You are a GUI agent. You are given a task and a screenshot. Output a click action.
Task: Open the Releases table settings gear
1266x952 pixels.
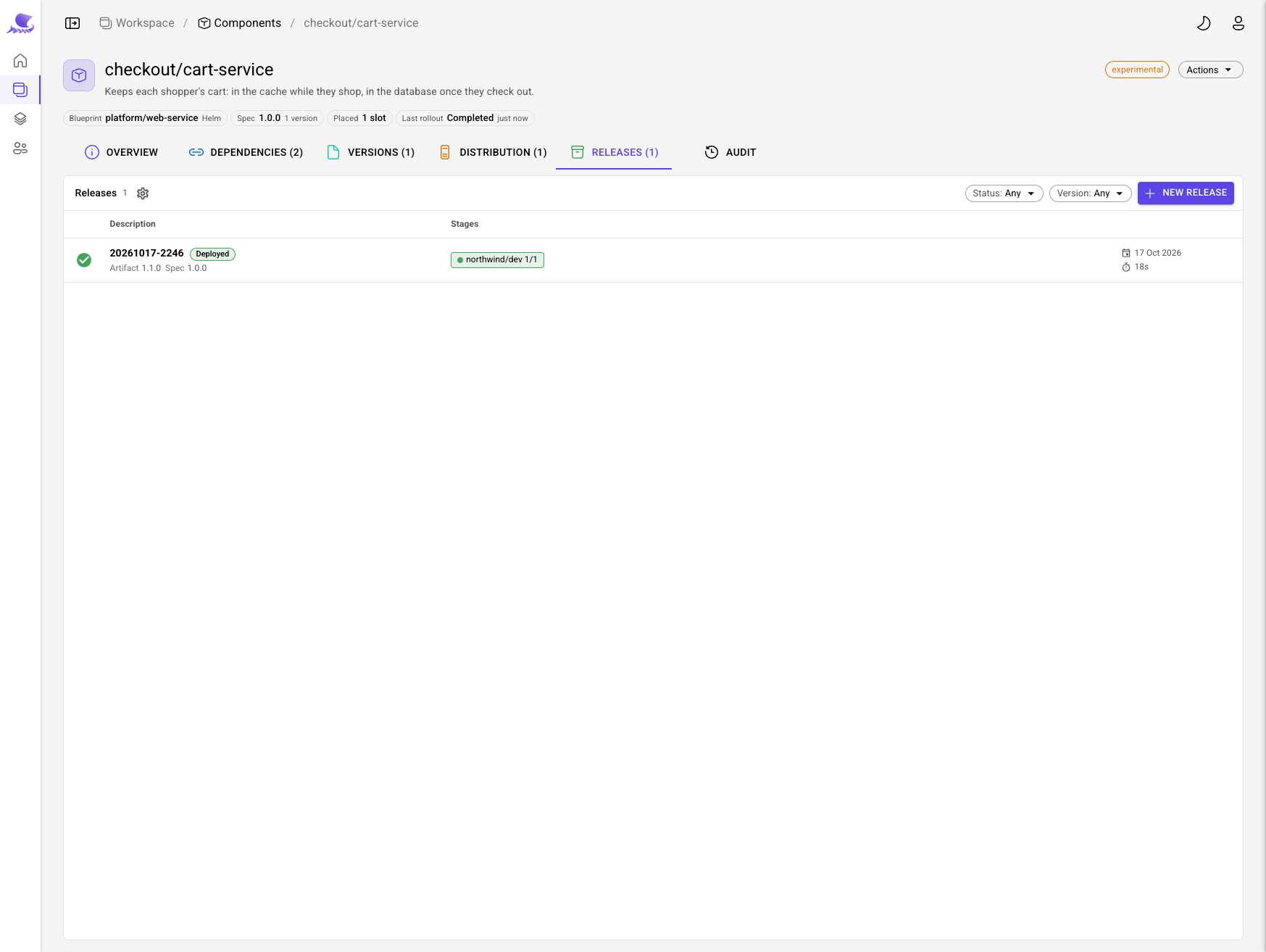pos(143,193)
